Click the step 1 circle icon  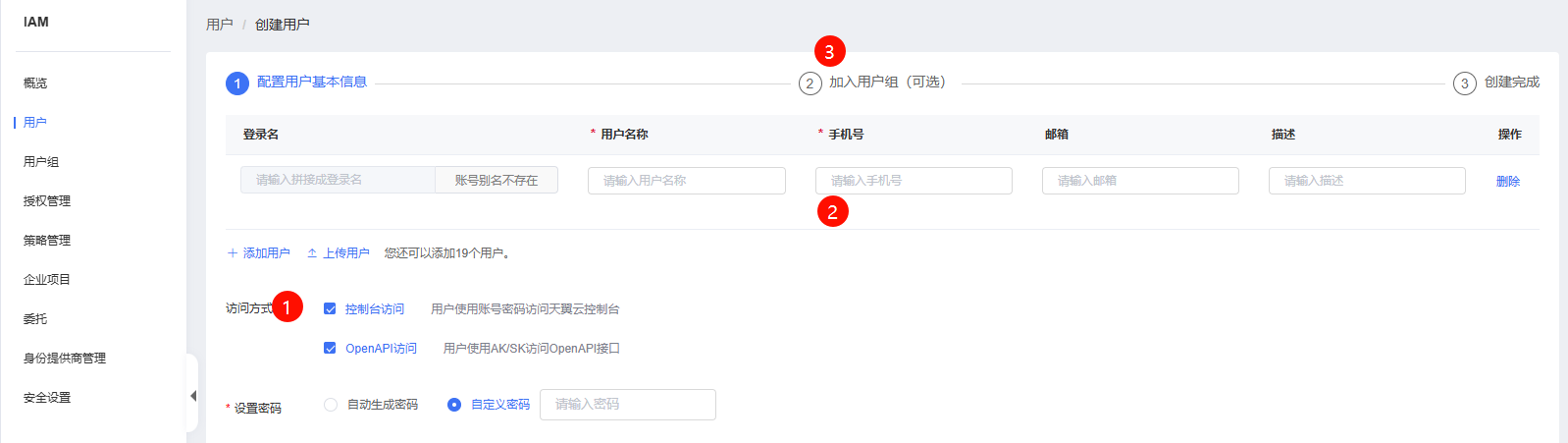(237, 83)
